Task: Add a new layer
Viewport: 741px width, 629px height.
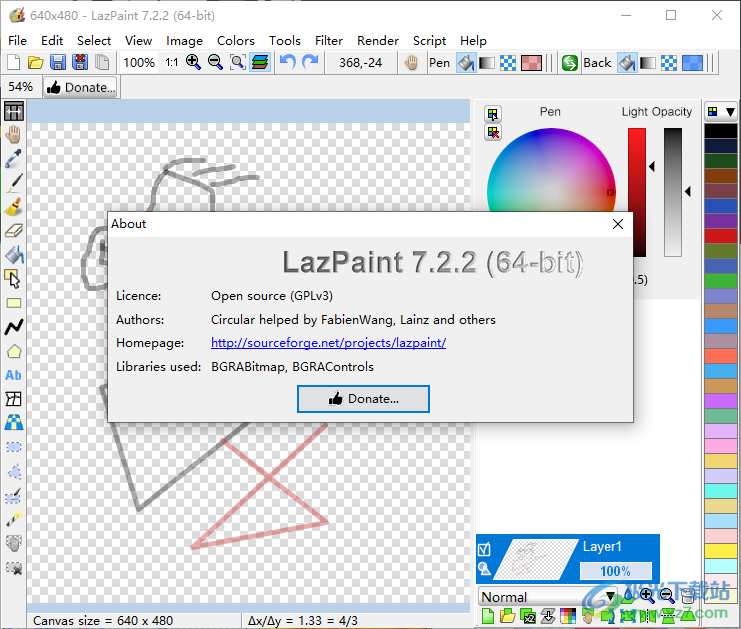Action: tap(487, 616)
